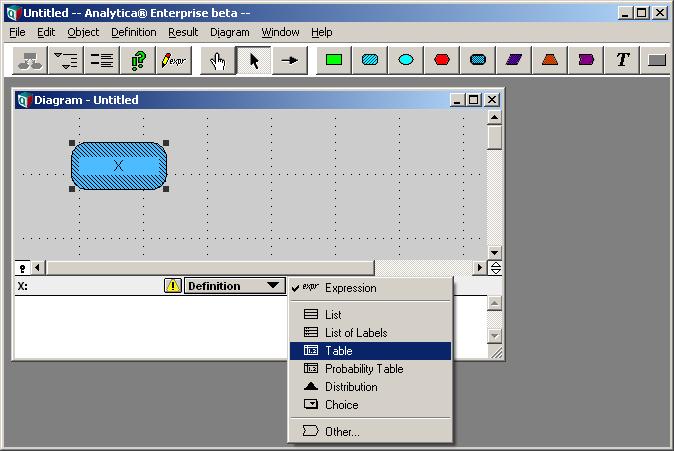Pick the green rectangle decision node
The image size is (674, 451).
(334, 61)
